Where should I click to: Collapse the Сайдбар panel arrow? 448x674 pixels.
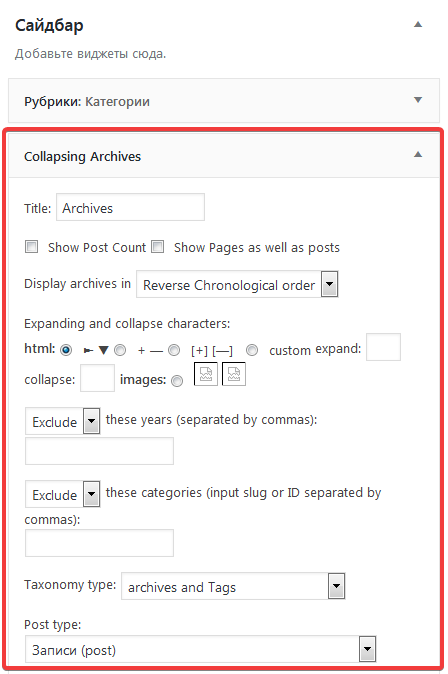click(417, 25)
